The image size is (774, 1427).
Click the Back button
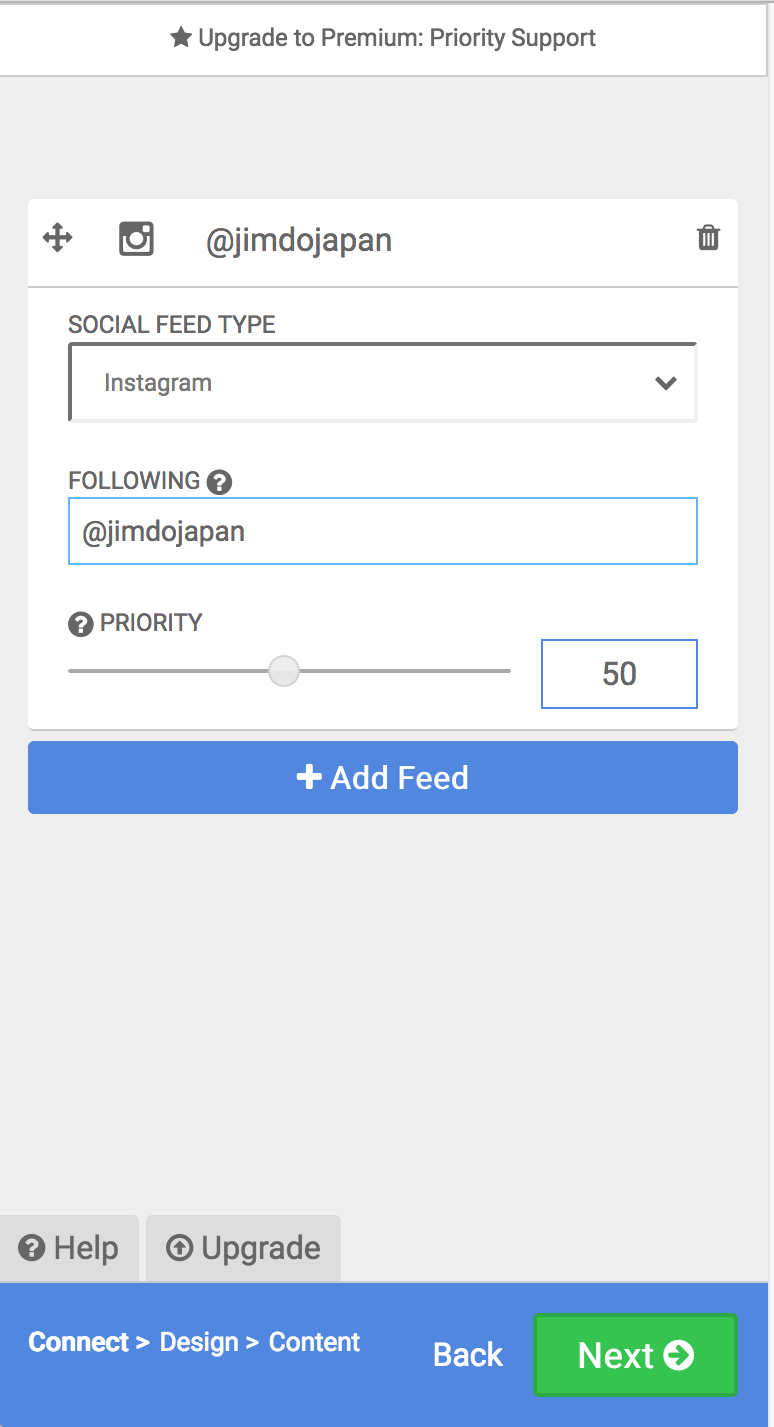point(467,1355)
